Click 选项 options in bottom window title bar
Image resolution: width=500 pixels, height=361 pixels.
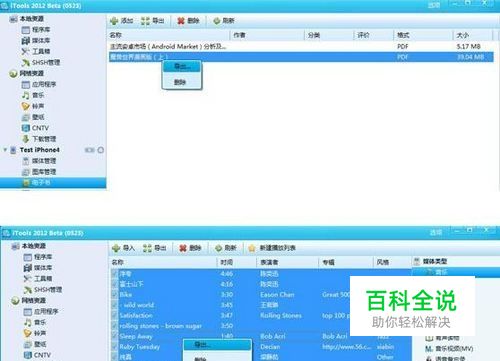tap(436, 232)
